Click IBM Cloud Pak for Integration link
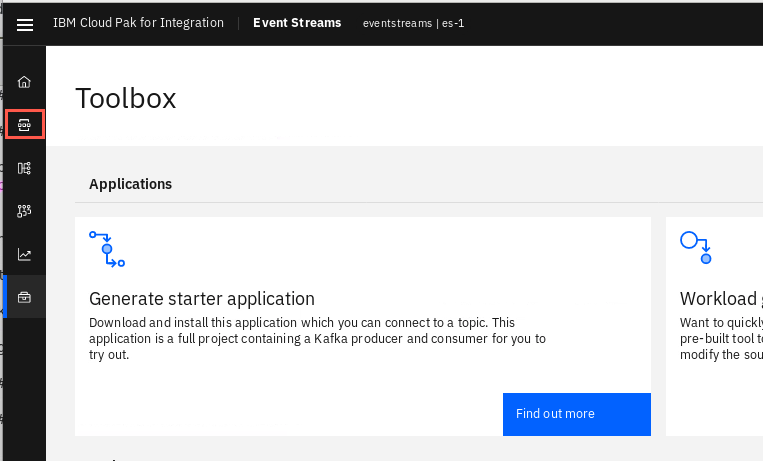The image size is (763, 461). (x=138, y=23)
